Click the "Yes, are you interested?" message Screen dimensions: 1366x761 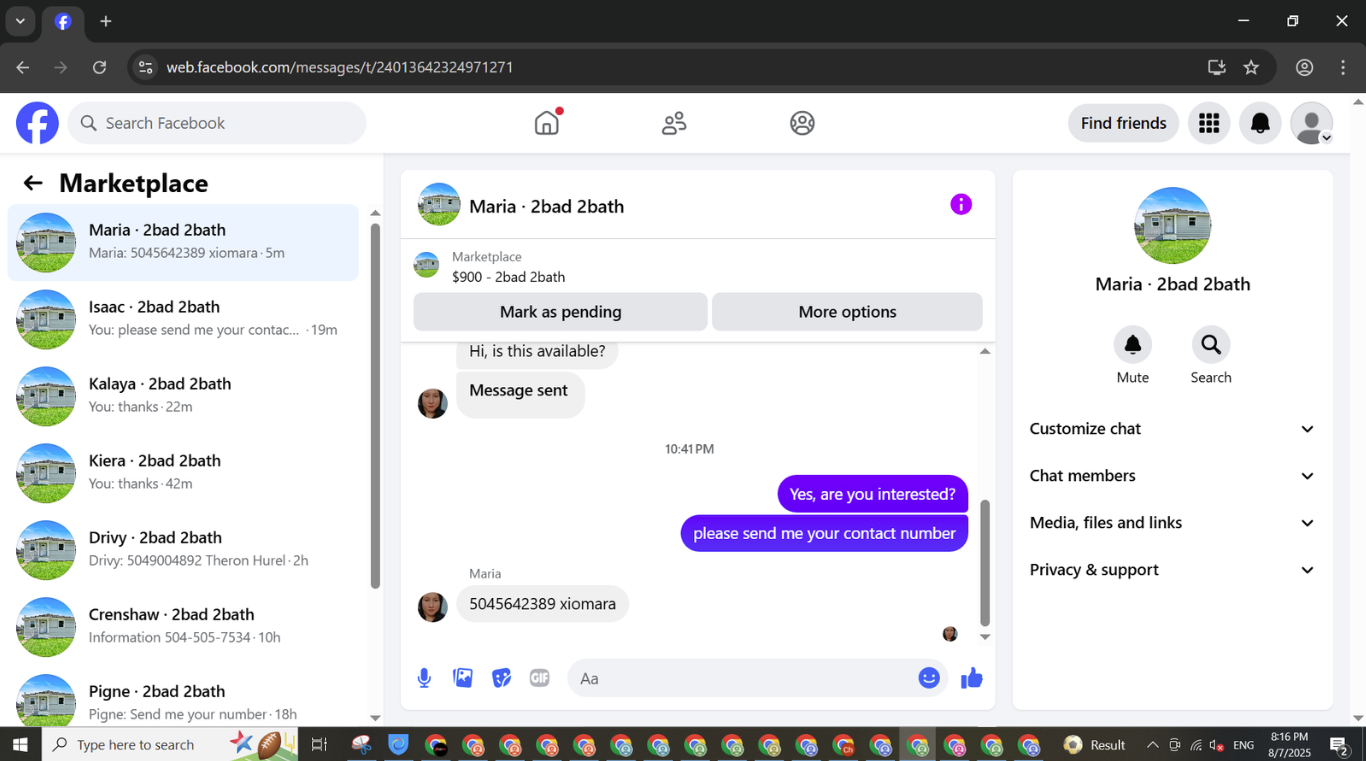coord(873,494)
